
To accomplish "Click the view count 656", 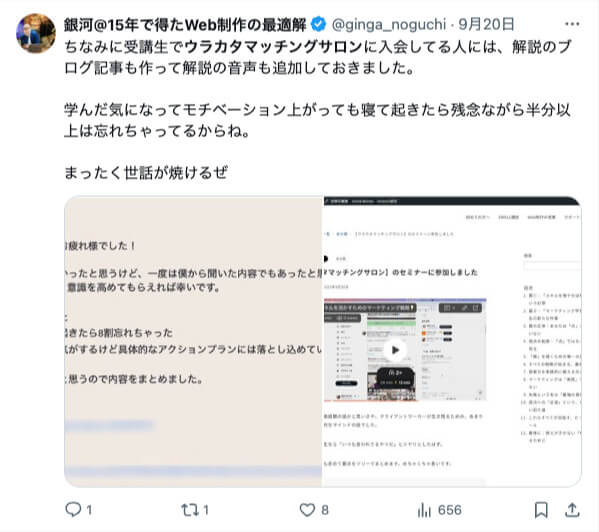I will pyautogui.click(x=450, y=510).
